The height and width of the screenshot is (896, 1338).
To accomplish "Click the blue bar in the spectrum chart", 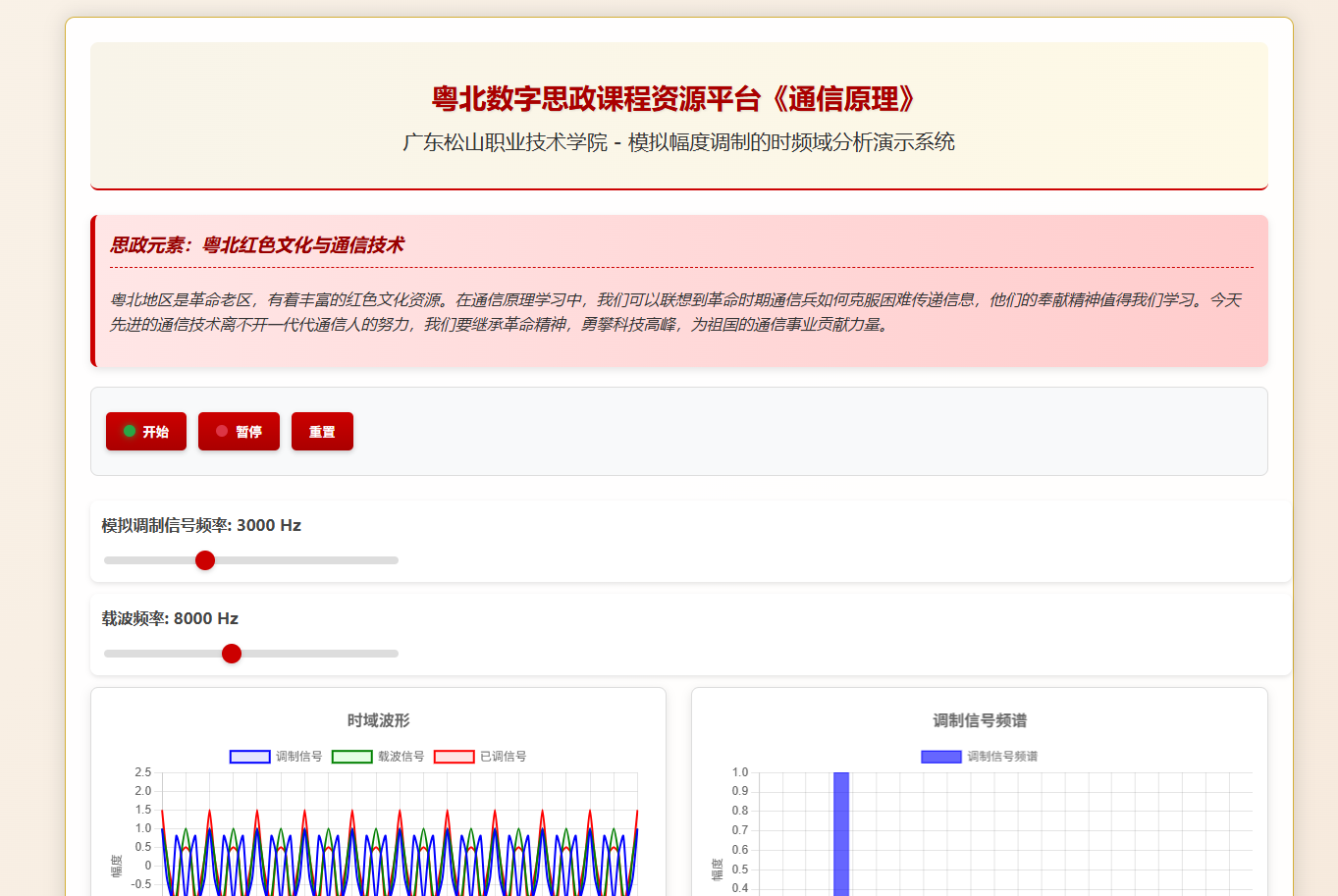I will coord(841,834).
